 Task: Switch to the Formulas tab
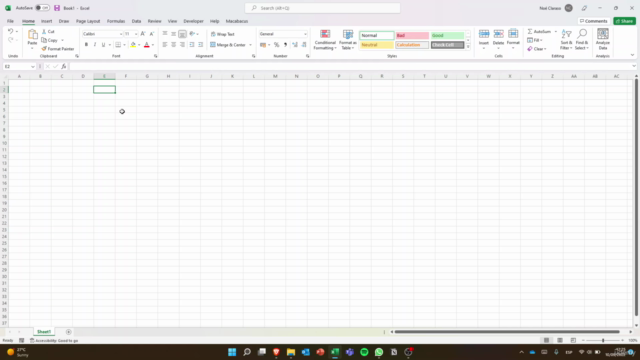pyautogui.click(x=116, y=21)
